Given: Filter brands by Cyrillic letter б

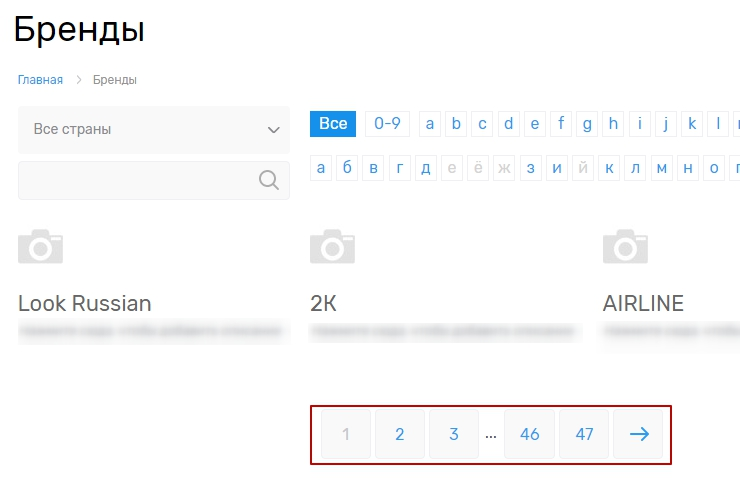Looking at the screenshot, I should coord(347,168).
